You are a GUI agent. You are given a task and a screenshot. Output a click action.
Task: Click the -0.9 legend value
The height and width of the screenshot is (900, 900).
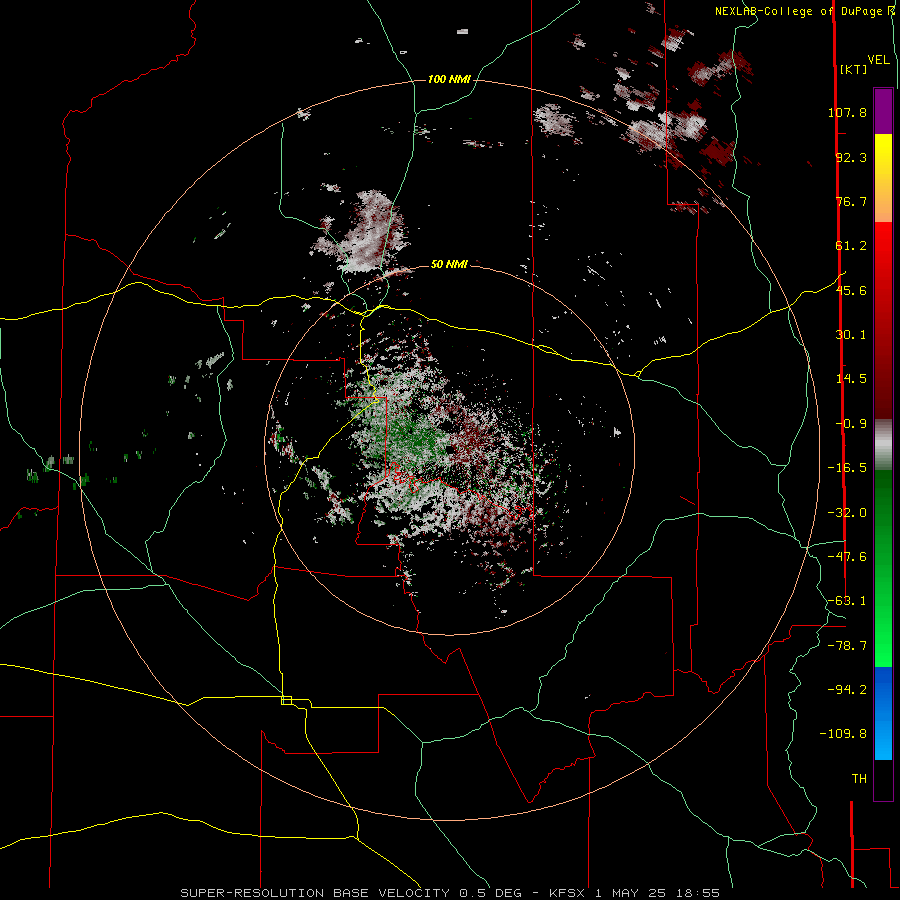coord(851,424)
